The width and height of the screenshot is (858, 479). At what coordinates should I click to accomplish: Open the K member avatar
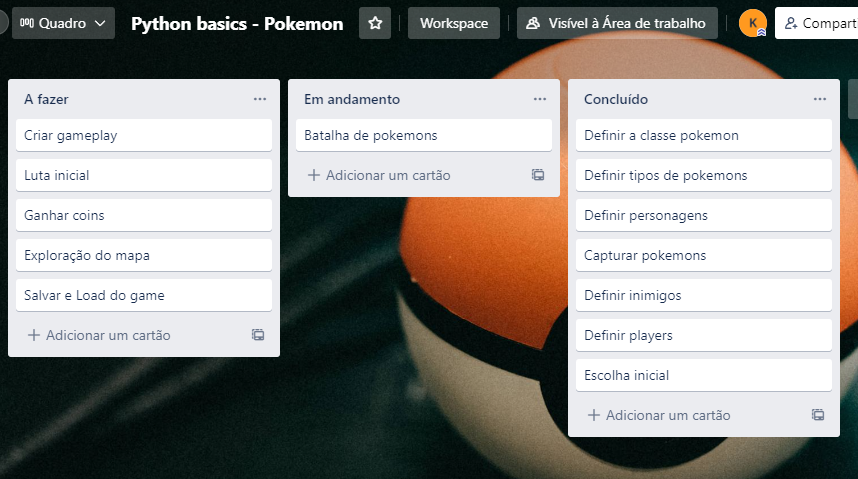752,23
